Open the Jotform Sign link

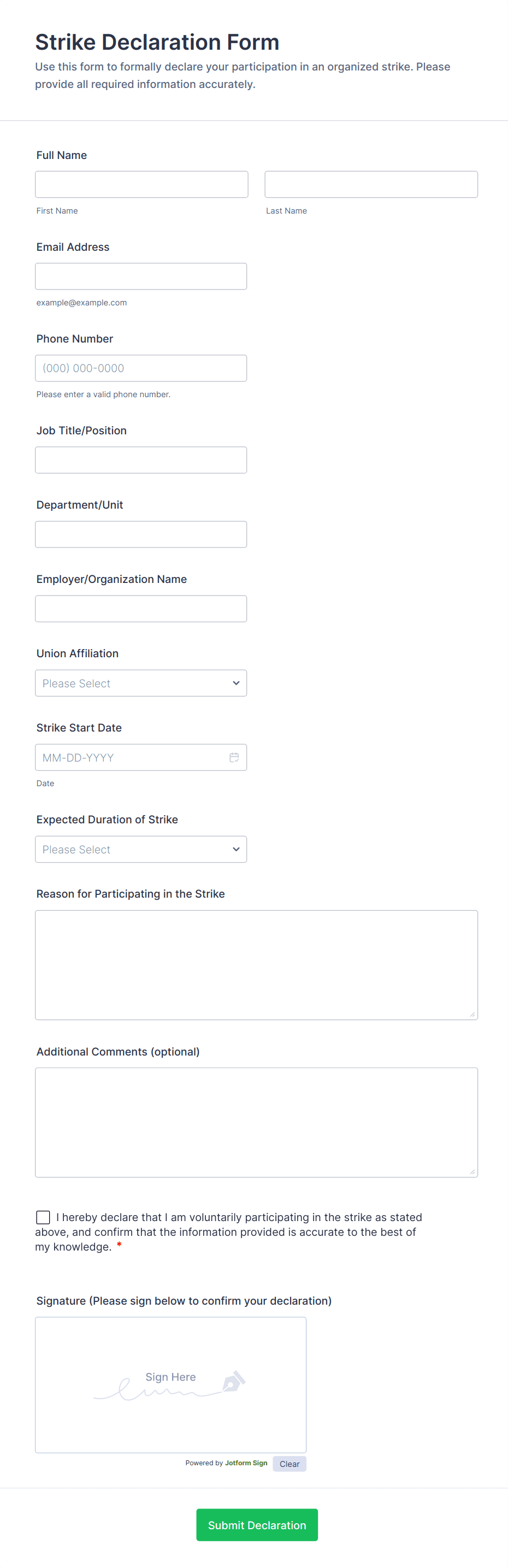coord(246,1463)
